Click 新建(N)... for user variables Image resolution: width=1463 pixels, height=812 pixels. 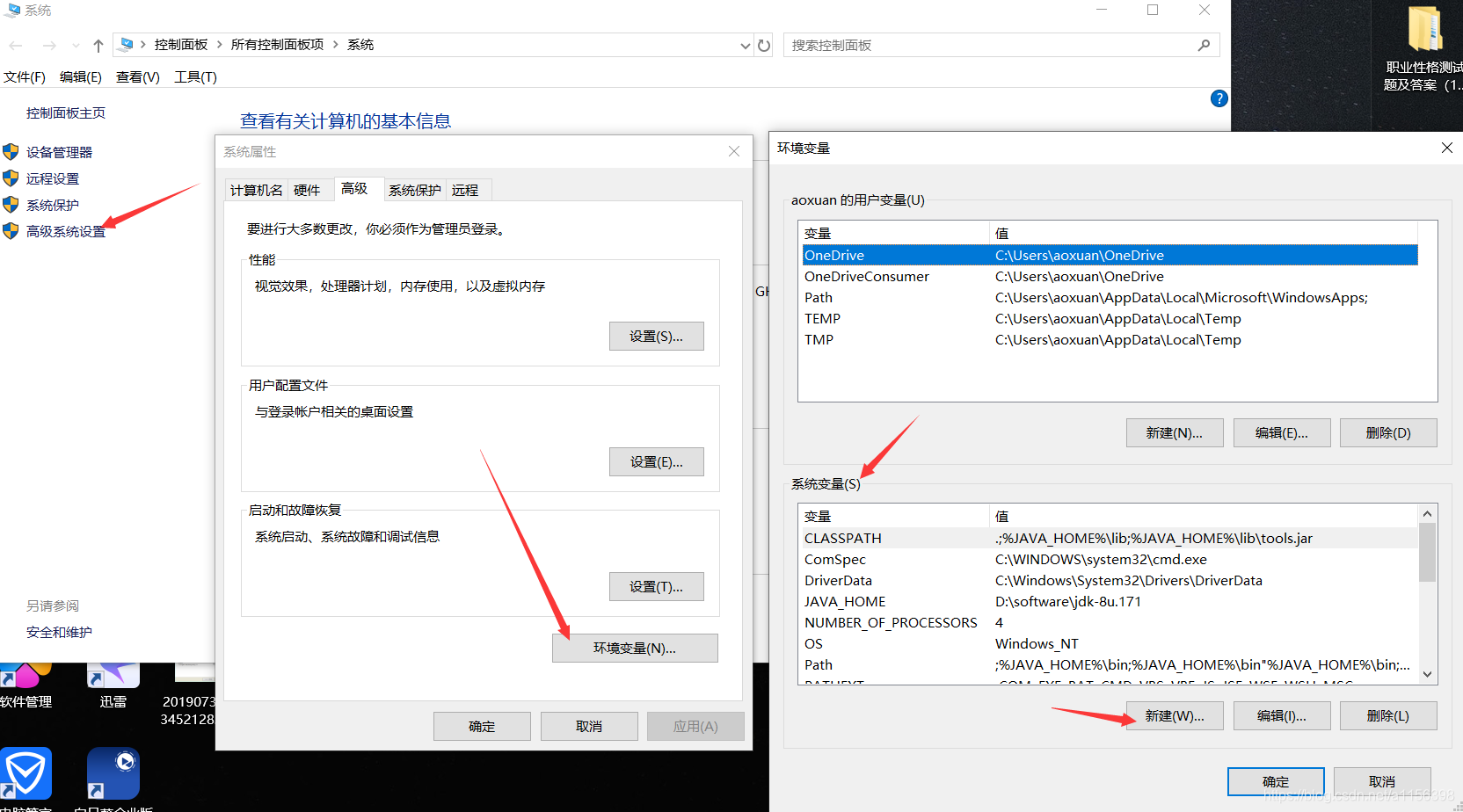click(x=1175, y=433)
